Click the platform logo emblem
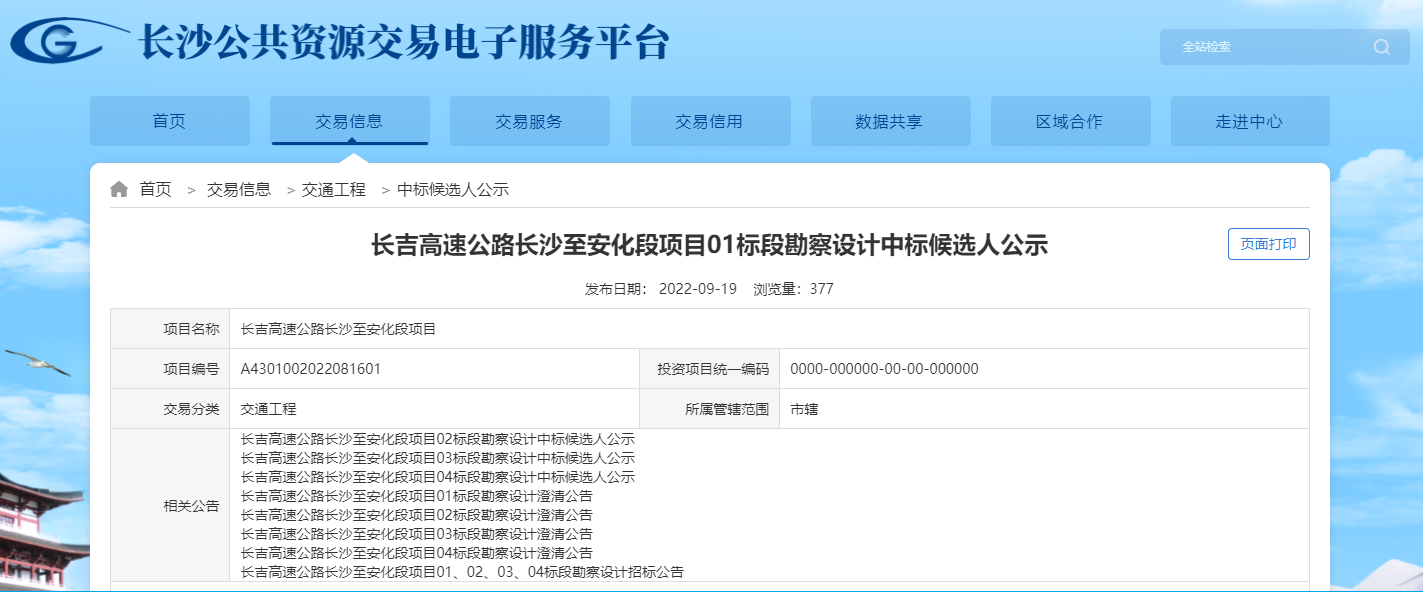The height and width of the screenshot is (592, 1423). click(68, 42)
